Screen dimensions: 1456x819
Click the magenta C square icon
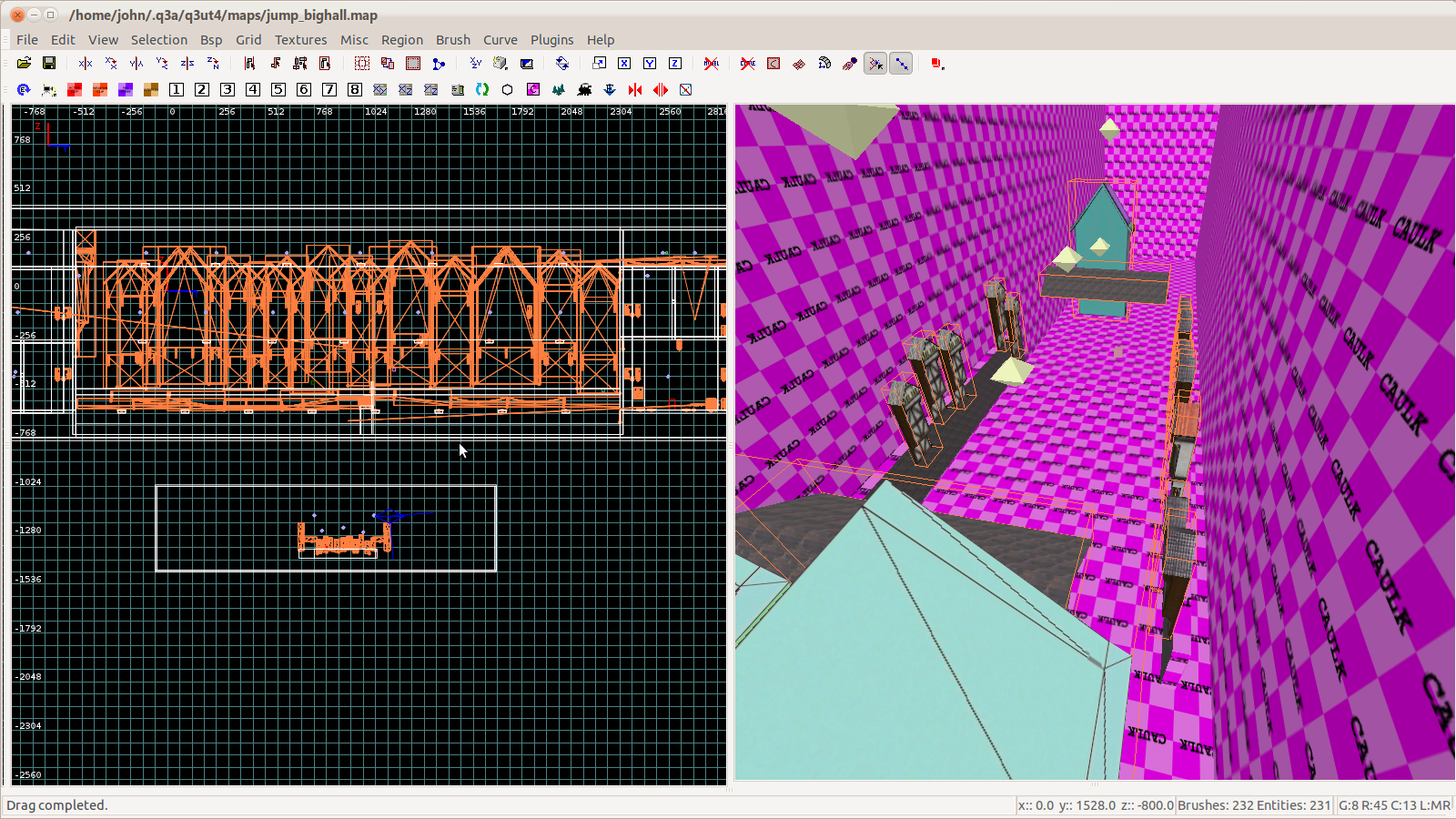pyautogui.click(x=533, y=89)
